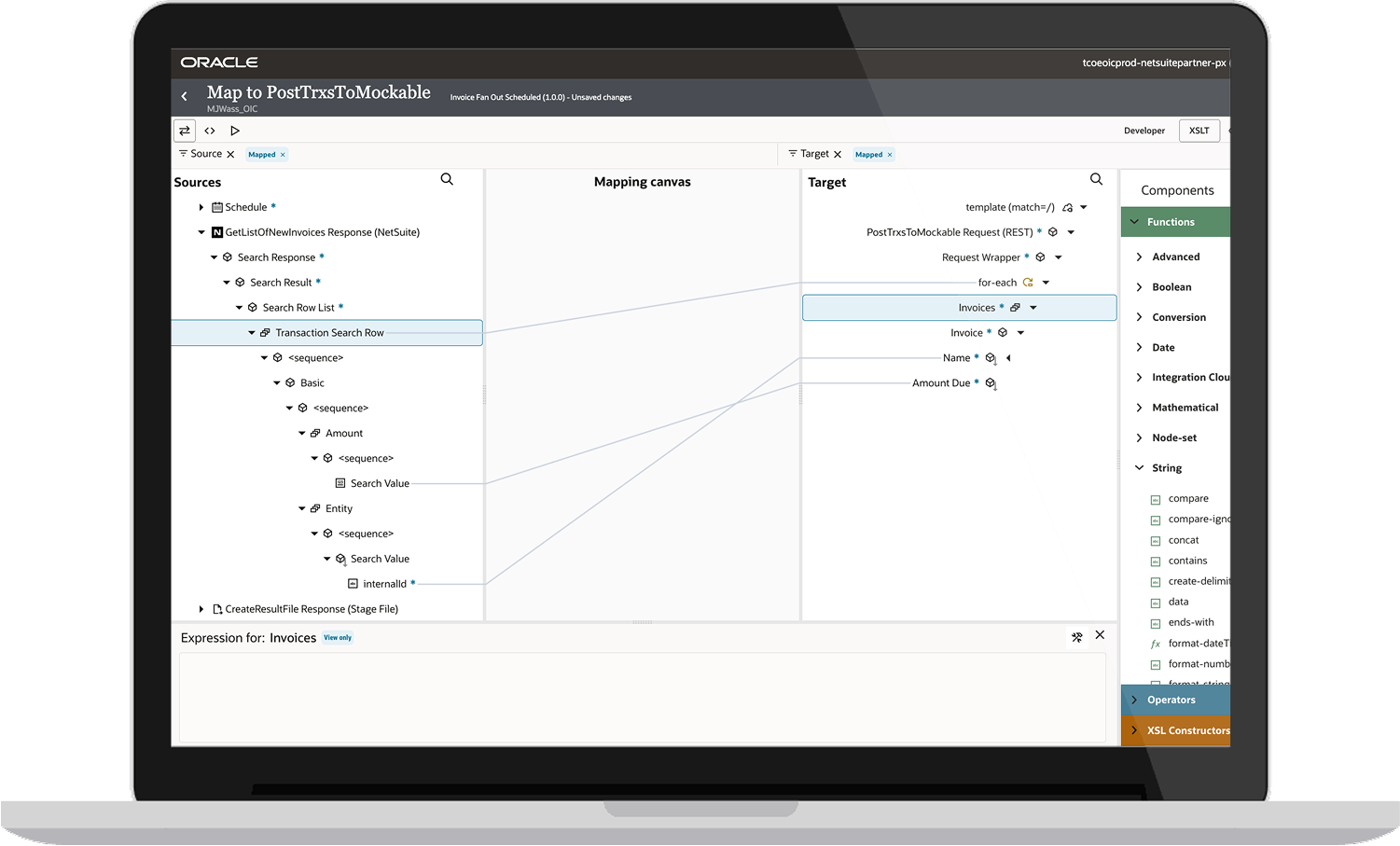The image size is (1400, 846).
Task: Close the Expression for Invoices panel
Action: coord(1100,635)
